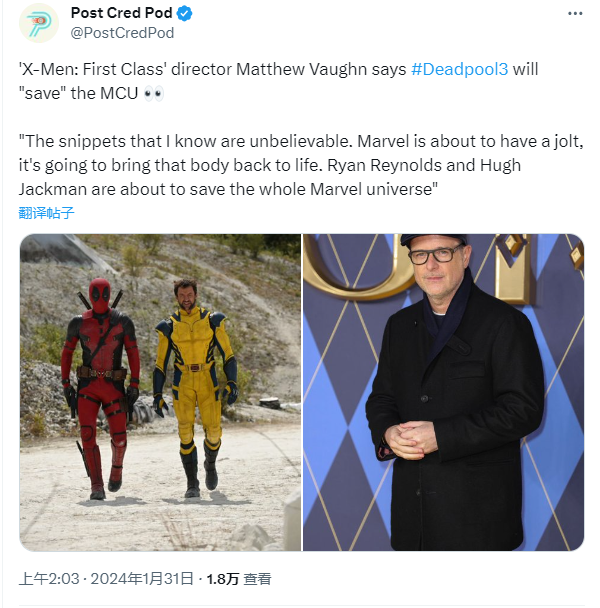Click the eyes emoji in the post
600x608 pixels.
[x=154, y=93]
